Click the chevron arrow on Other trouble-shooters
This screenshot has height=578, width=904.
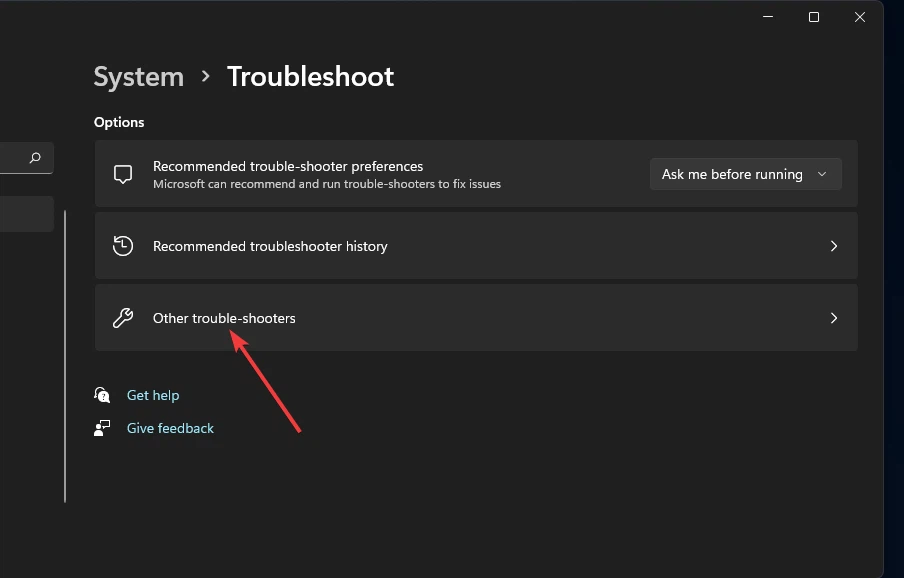click(x=833, y=318)
